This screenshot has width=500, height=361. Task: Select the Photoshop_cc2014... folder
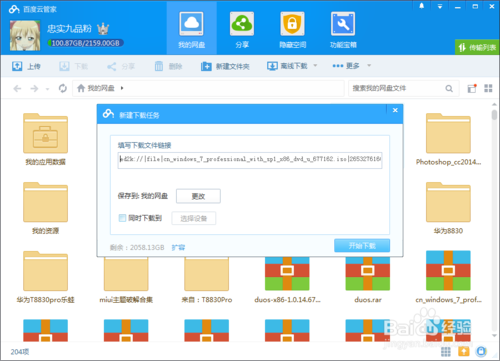pyautogui.click(x=448, y=139)
